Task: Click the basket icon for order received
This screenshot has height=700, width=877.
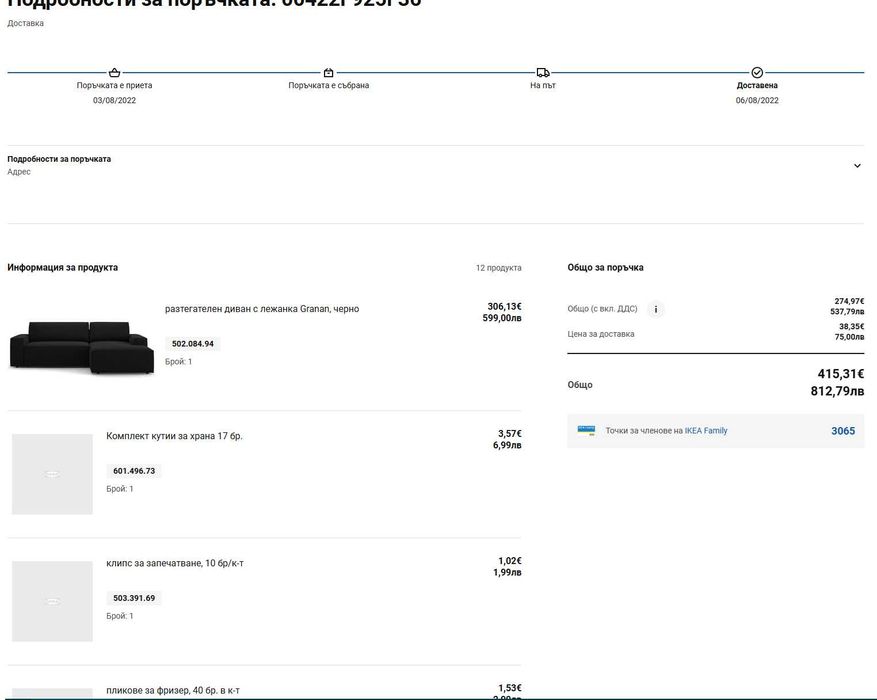Action: (x=114, y=73)
